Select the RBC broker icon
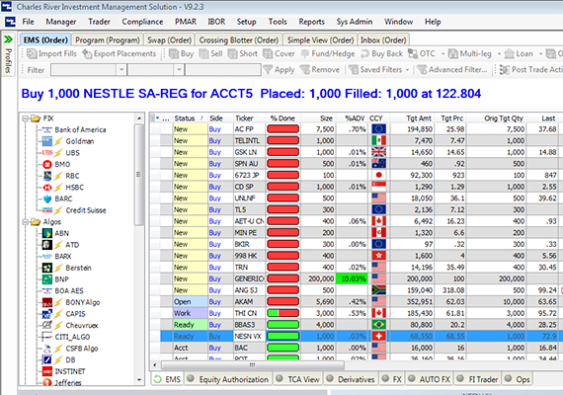Image resolution: width=563 pixels, height=395 pixels. click(x=47, y=176)
